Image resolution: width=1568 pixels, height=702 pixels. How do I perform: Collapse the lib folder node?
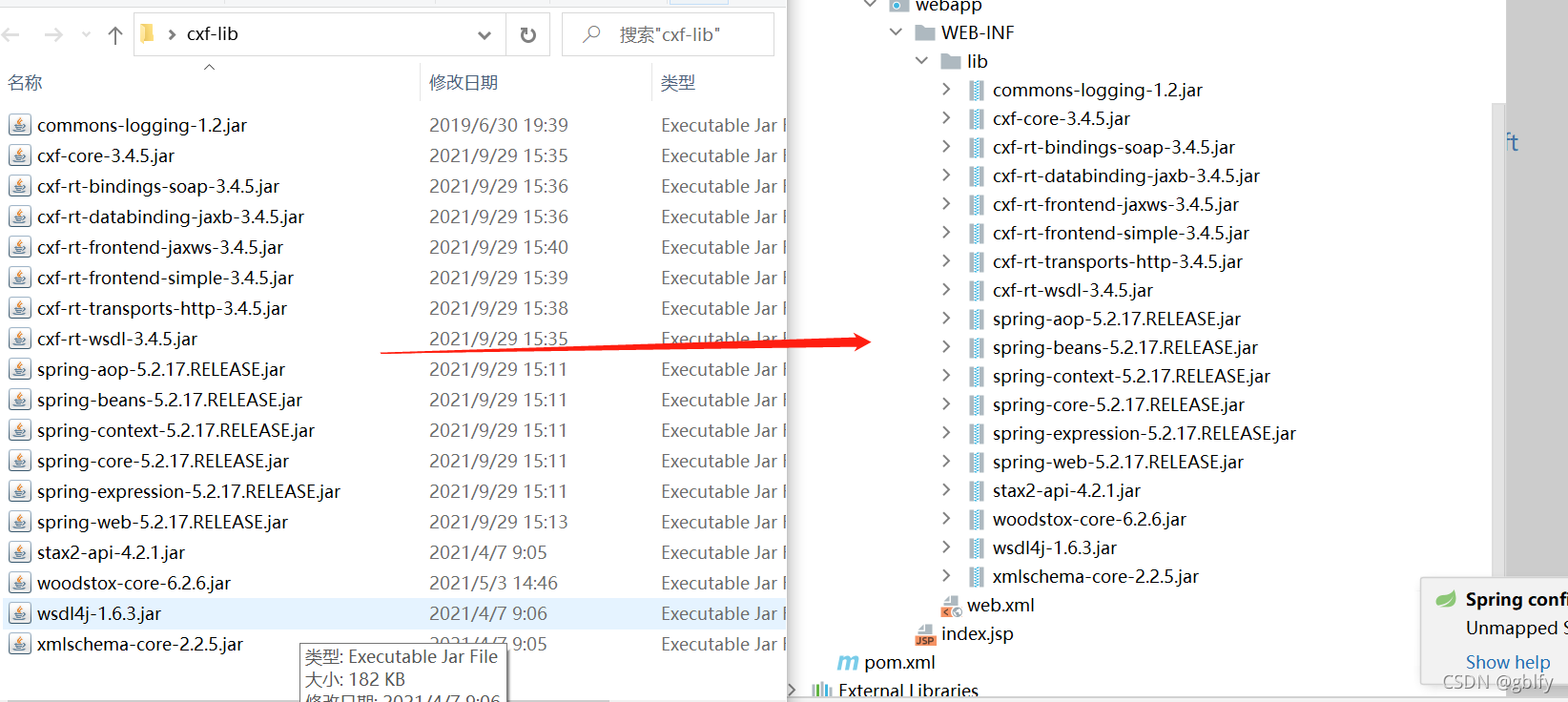tap(921, 61)
